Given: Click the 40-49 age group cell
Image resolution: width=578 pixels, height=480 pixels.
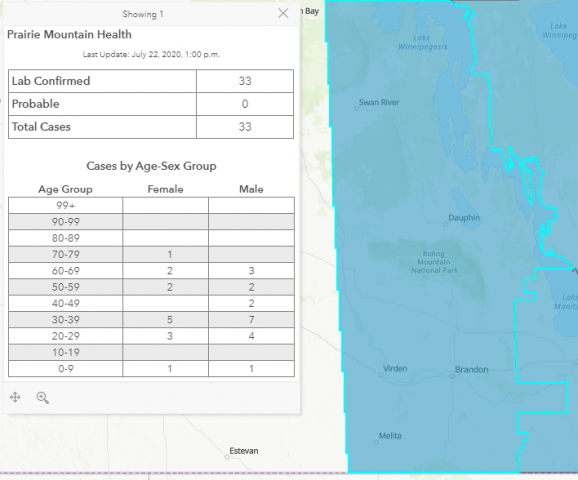Looking at the screenshot, I should pos(66,303).
